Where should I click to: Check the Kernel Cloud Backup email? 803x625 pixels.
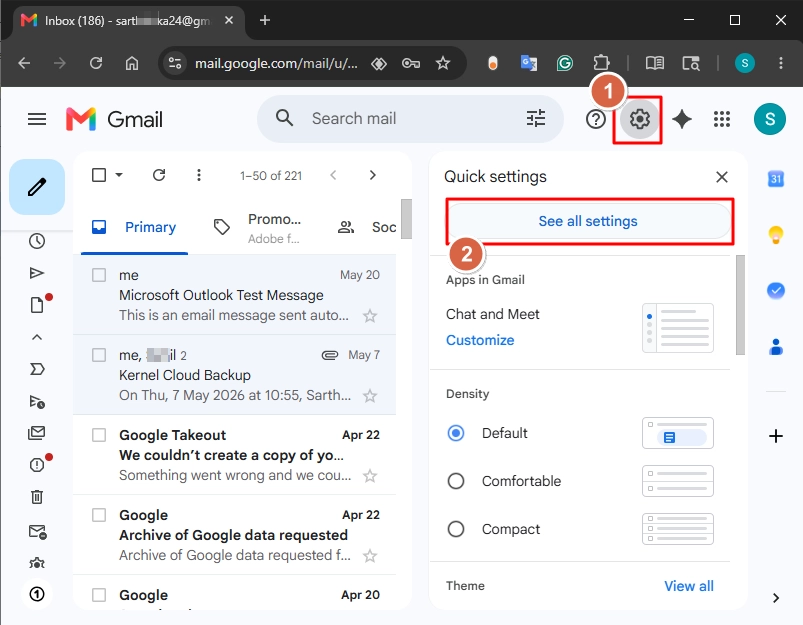pos(99,355)
